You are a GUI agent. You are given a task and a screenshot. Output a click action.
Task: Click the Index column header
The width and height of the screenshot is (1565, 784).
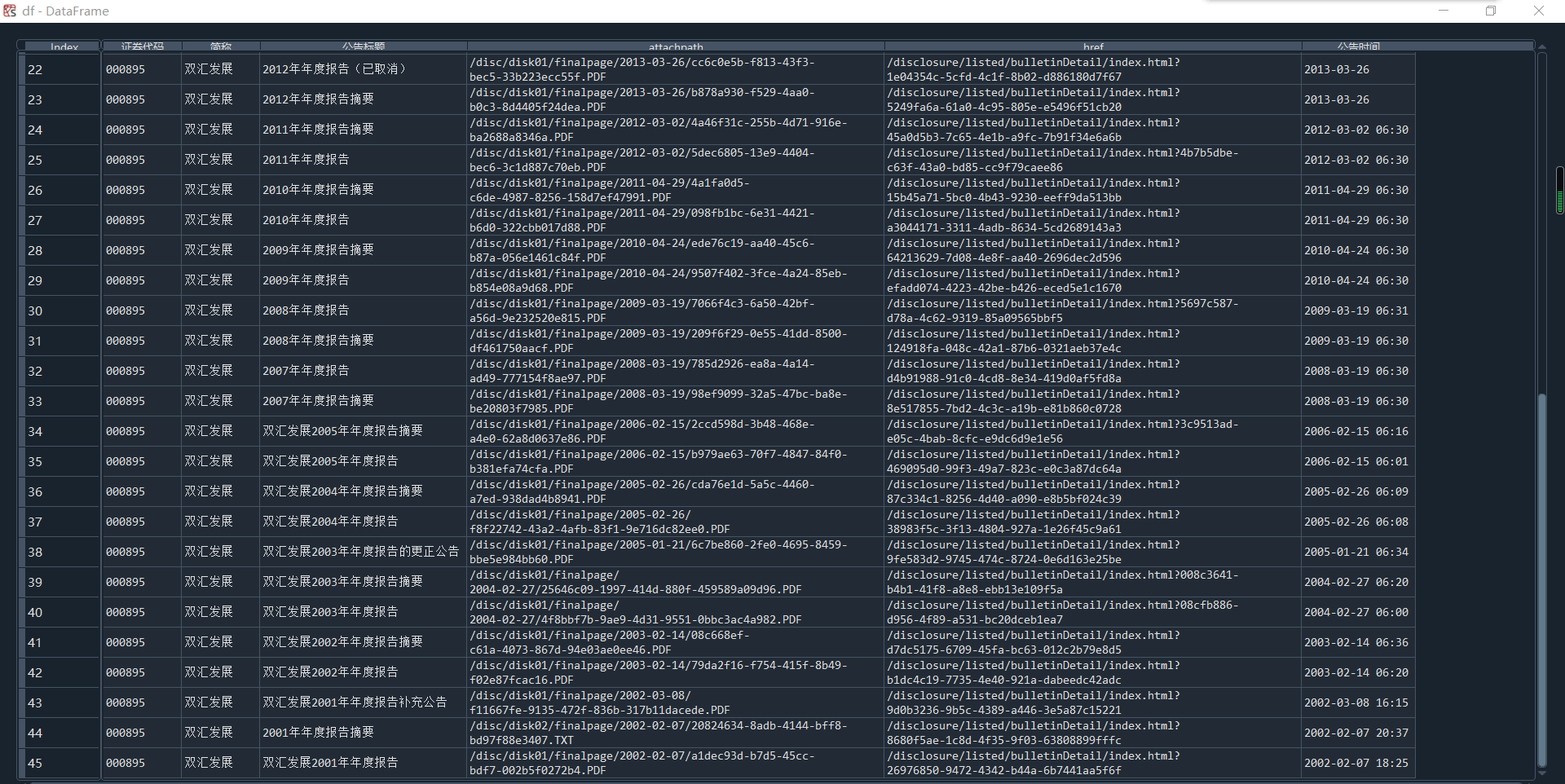62,46
